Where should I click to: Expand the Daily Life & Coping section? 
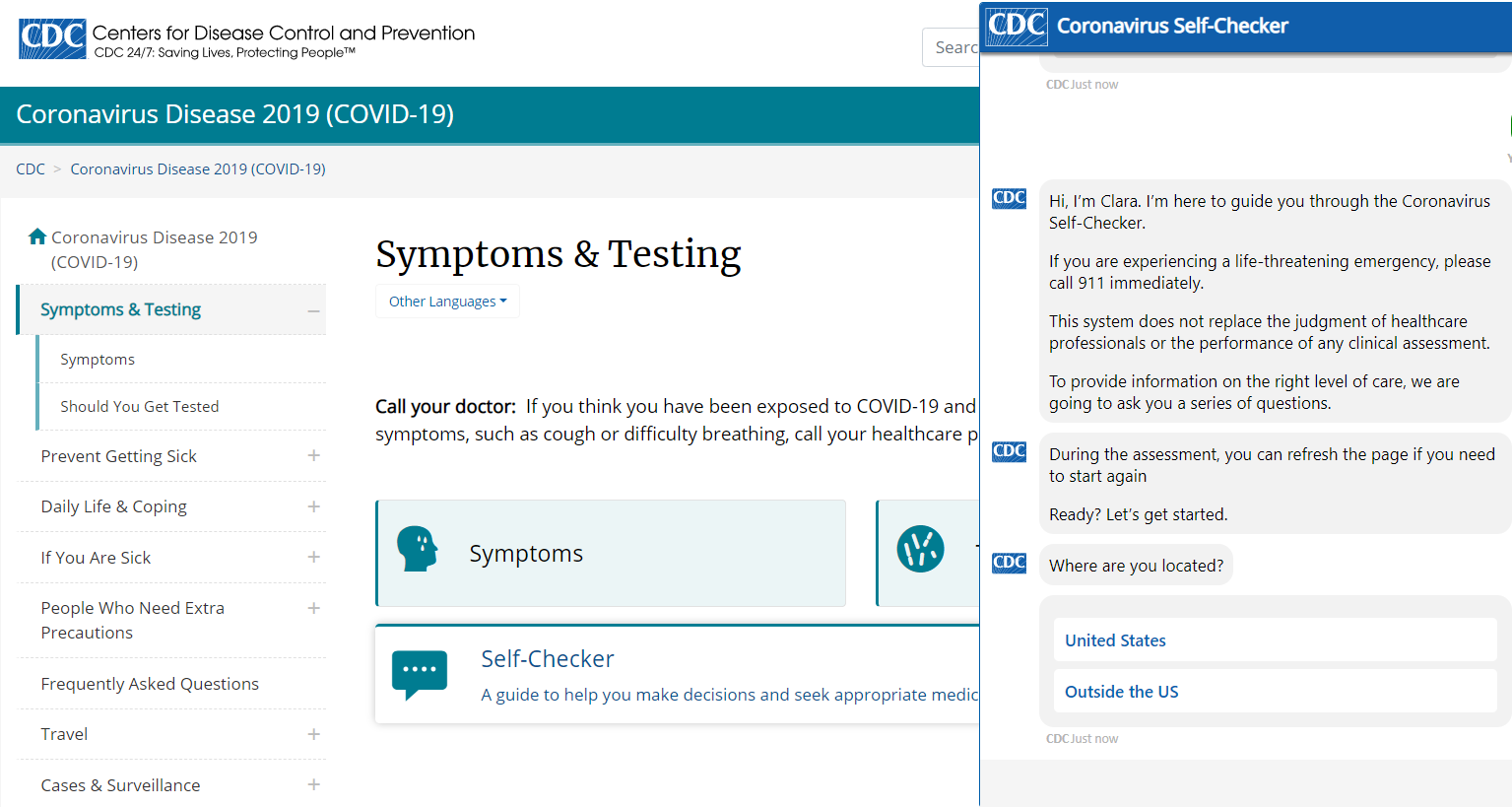click(x=313, y=506)
